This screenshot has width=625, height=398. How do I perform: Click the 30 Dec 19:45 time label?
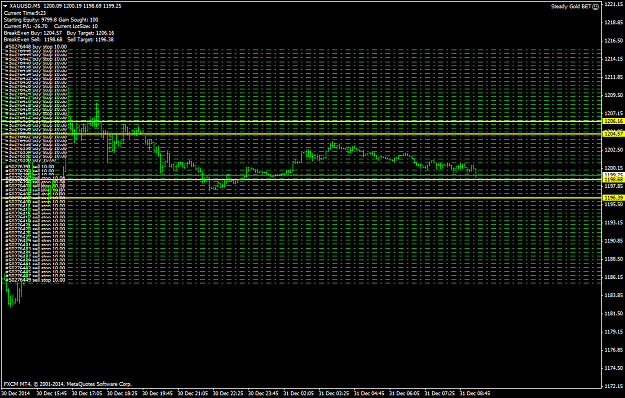[x=157, y=394]
